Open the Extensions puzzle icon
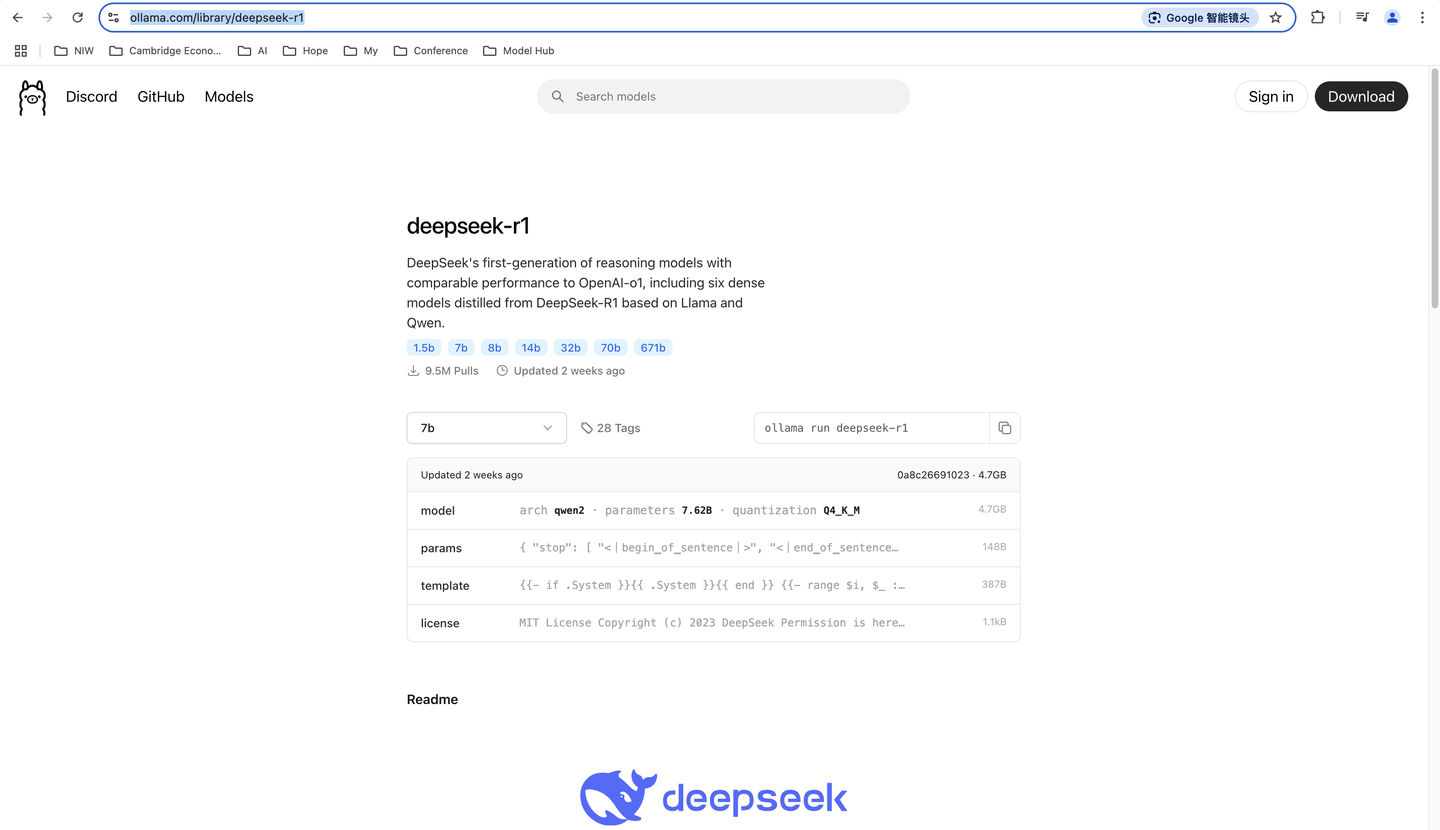Image resolution: width=1440 pixels, height=830 pixels. [x=1318, y=18]
